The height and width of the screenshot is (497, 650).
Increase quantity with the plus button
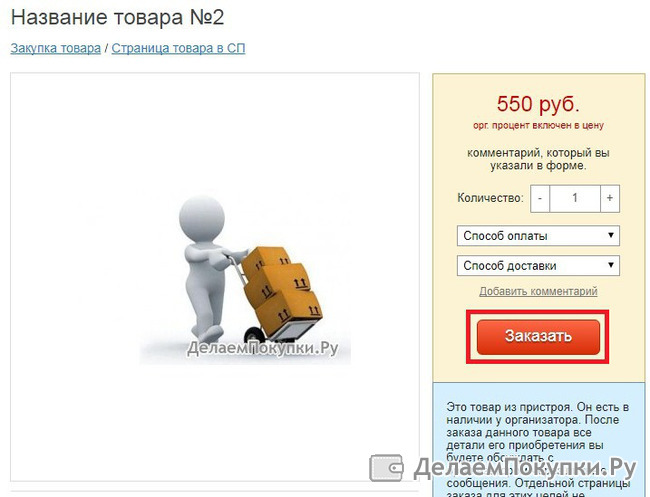pyautogui.click(x=609, y=199)
